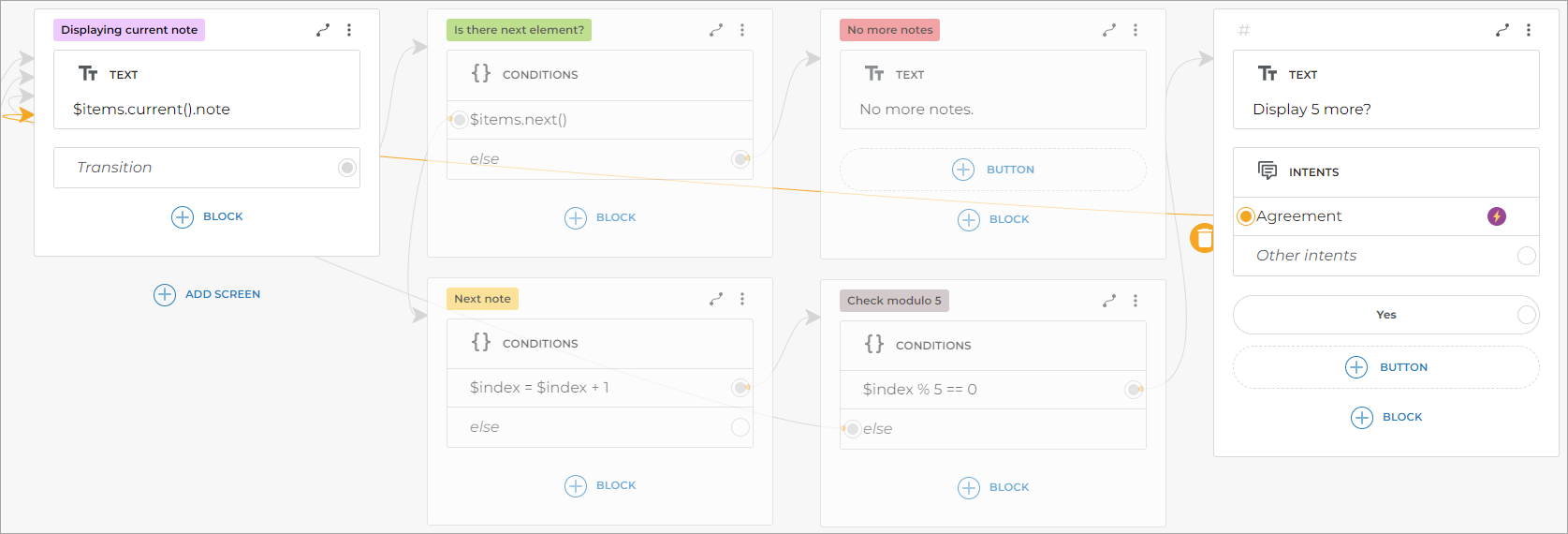1568x534 pixels.
Task: Select the Transition connector circle
Action: [347, 168]
